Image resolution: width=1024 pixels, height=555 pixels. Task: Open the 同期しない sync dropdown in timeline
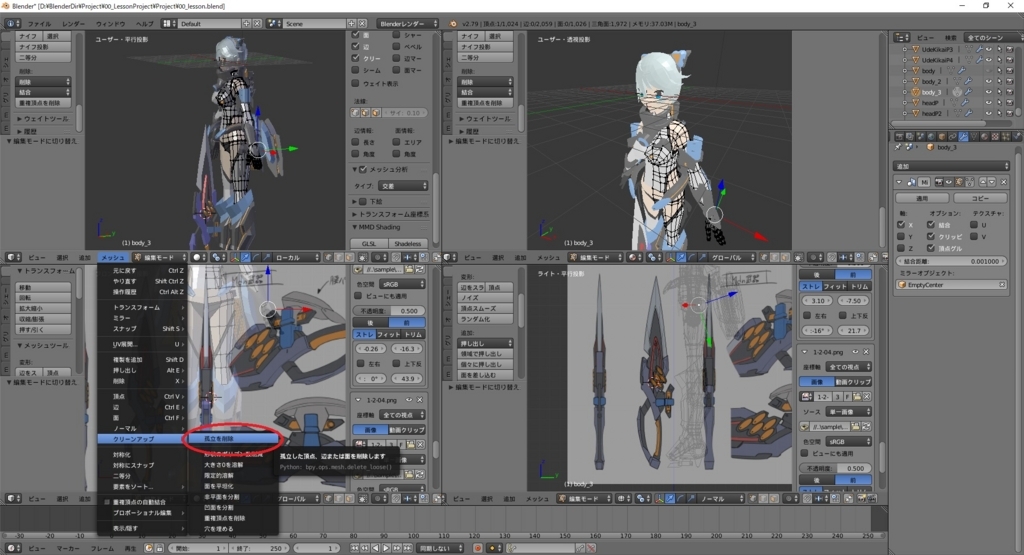tap(441, 548)
